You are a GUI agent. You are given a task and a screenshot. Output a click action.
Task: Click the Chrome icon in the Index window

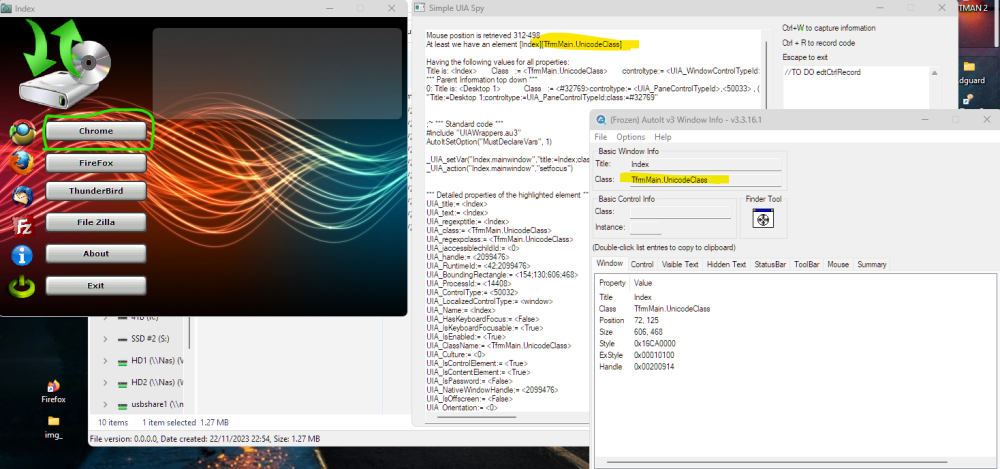point(23,132)
